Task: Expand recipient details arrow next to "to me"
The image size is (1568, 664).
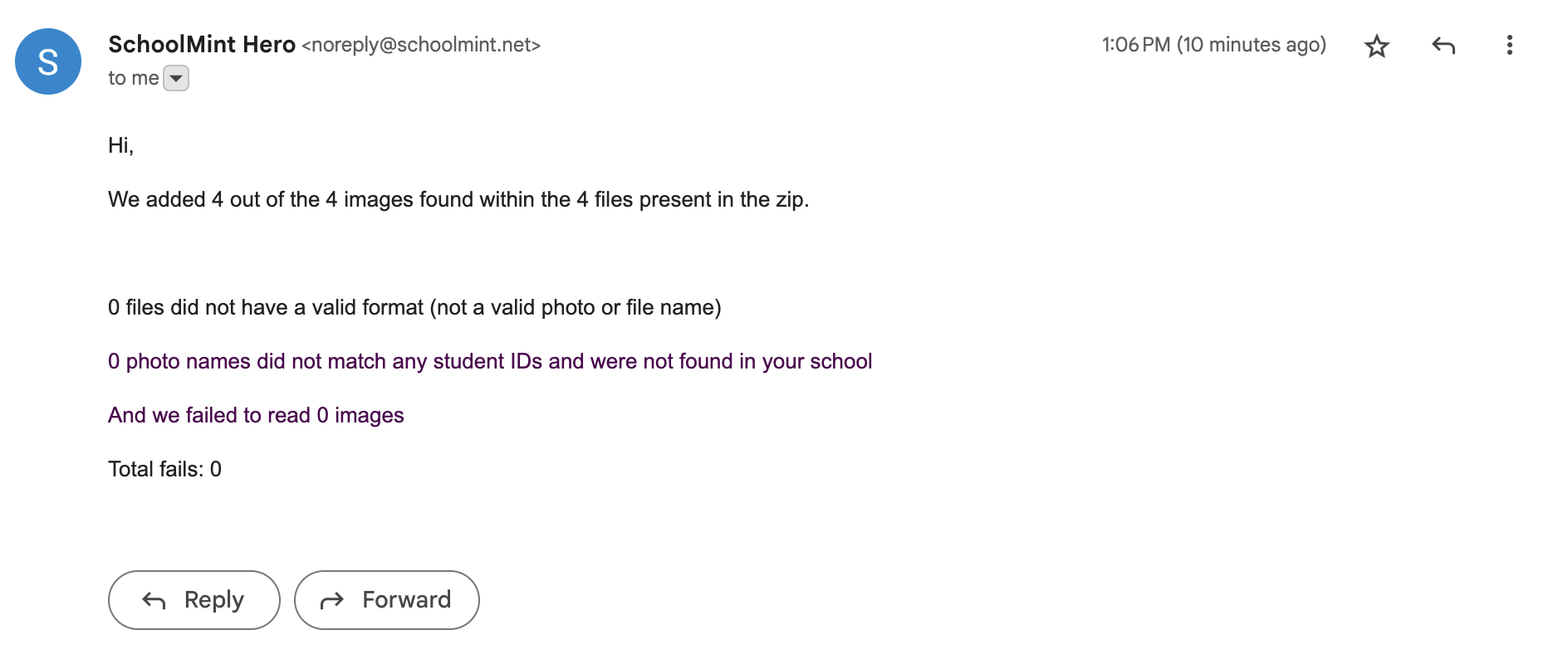Action: (176, 78)
